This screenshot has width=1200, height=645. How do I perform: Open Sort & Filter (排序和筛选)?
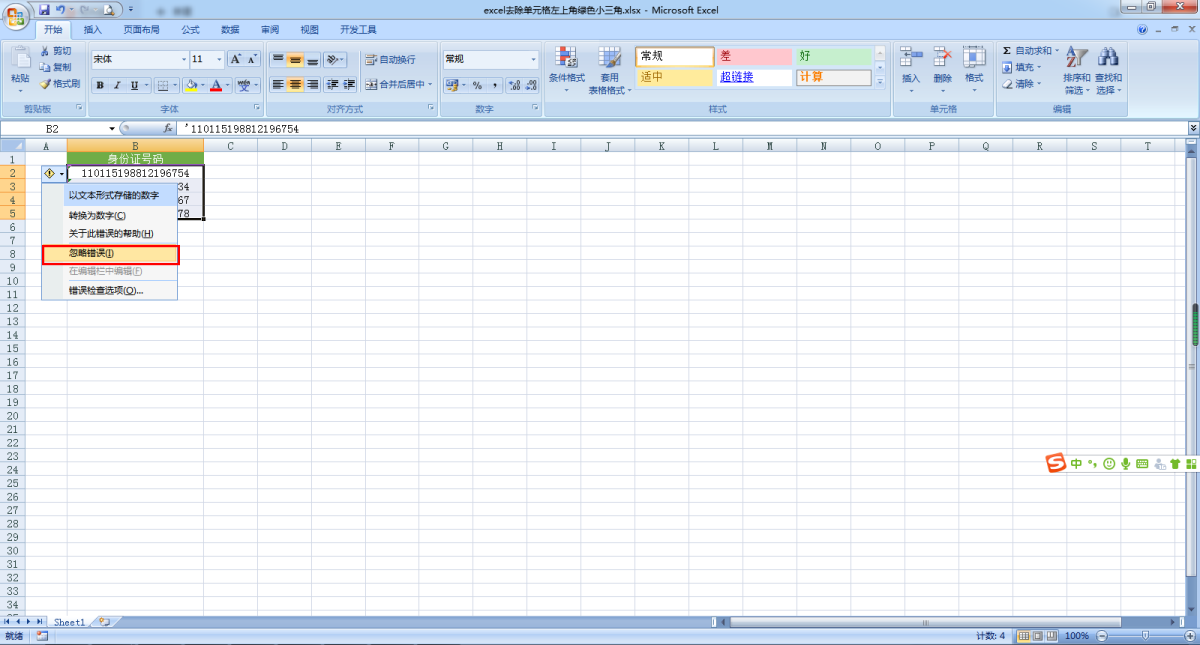(1077, 66)
